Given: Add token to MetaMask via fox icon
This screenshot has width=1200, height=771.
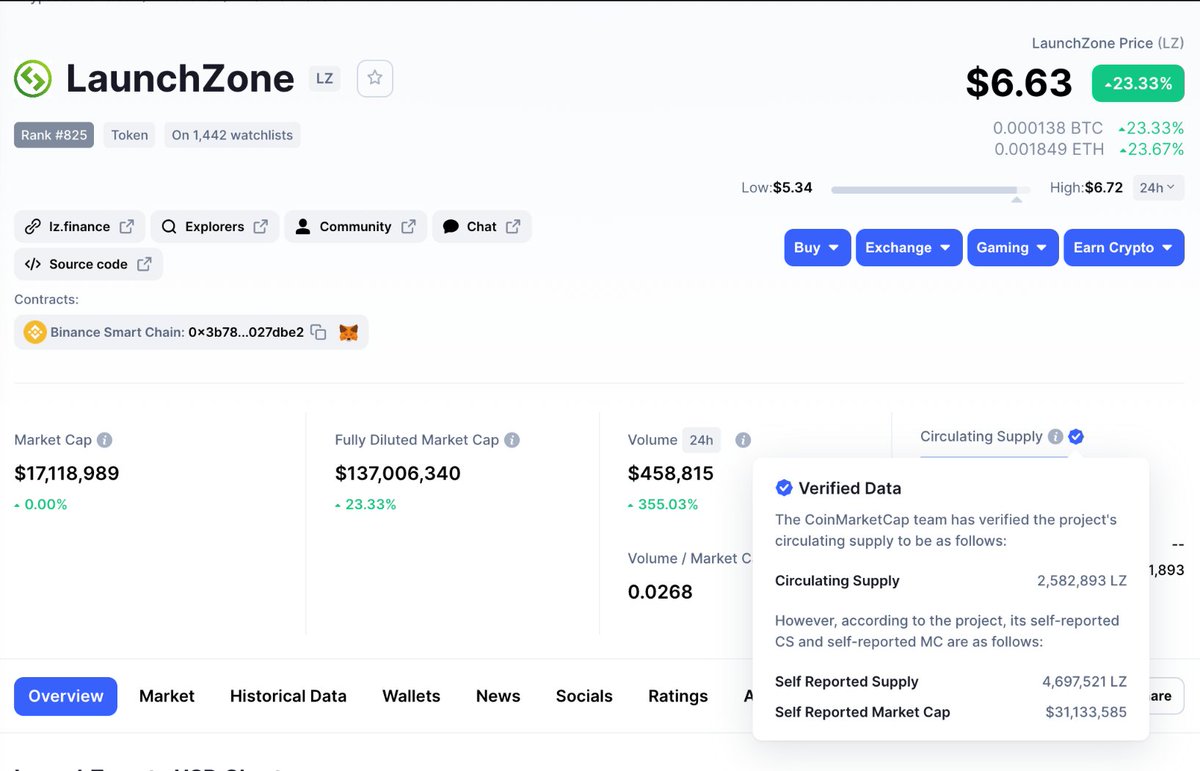Looking at the screenshot, I should pos(348,332).
